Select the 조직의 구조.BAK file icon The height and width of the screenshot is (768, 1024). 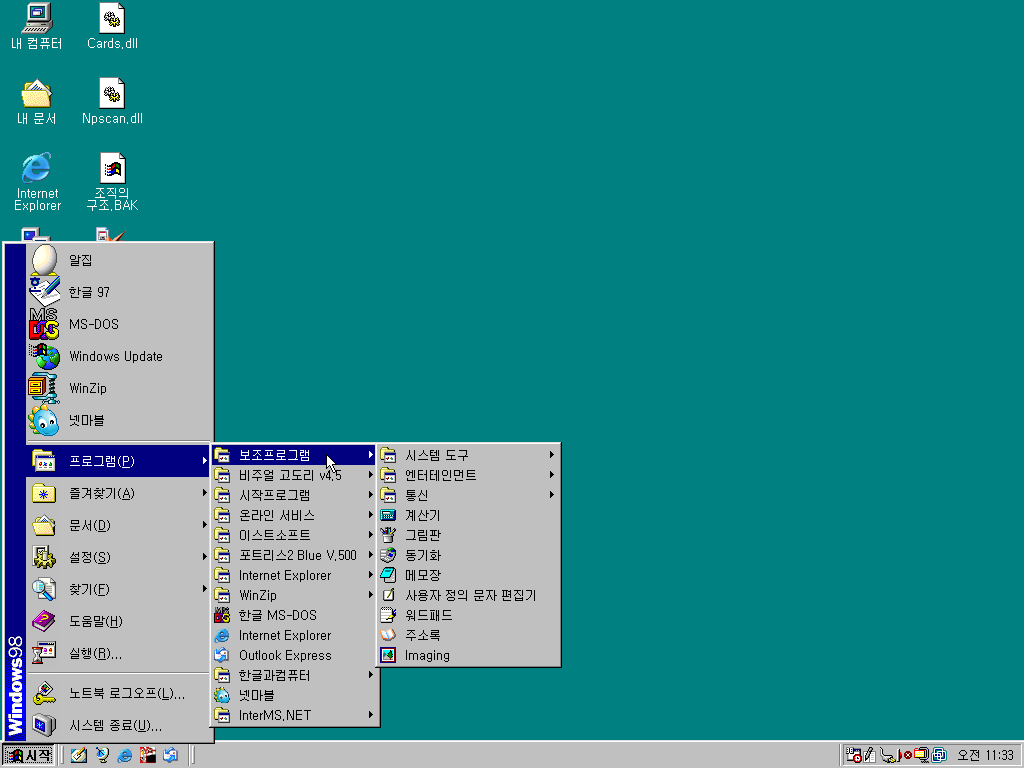112,182
